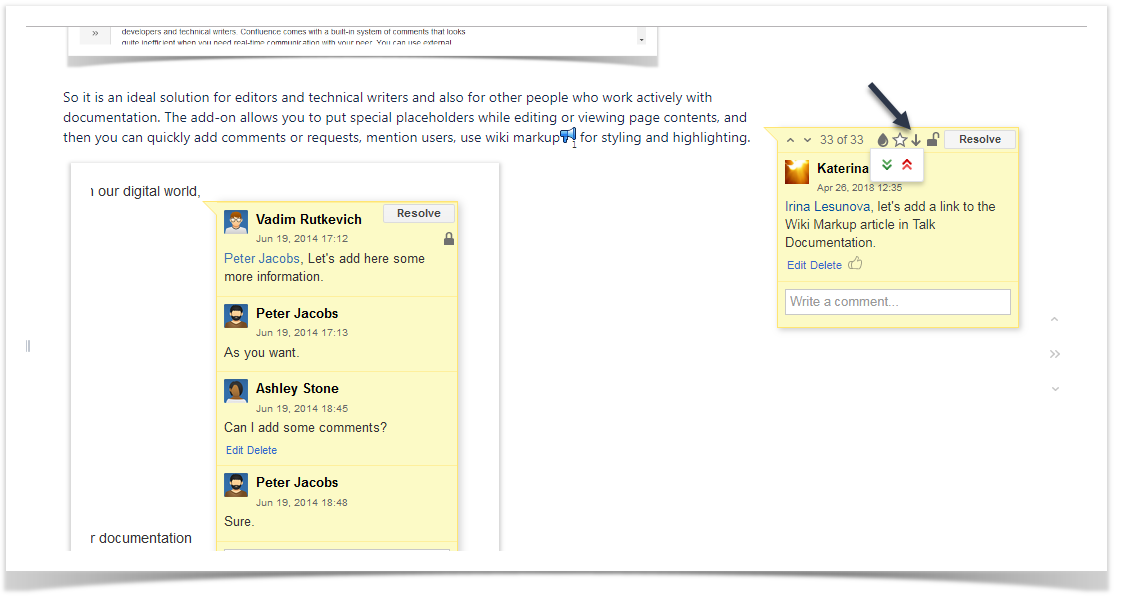
Task: Star the Katerina comment thread
Action: [x=899, y=140]
